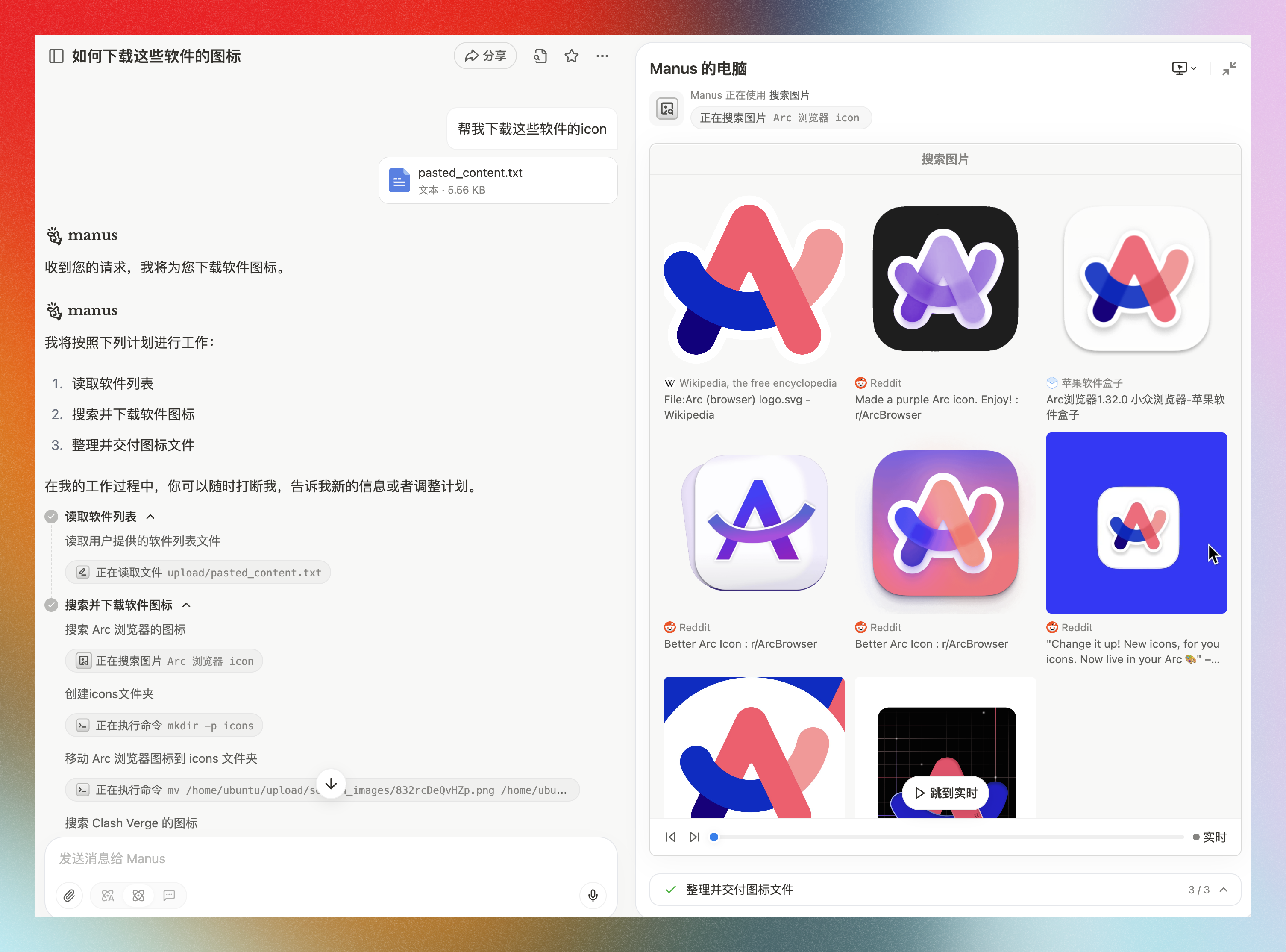Click the Reddit icon above "Change it up!"
The height and width of the screenshot is (952, 1286).
1052,628
